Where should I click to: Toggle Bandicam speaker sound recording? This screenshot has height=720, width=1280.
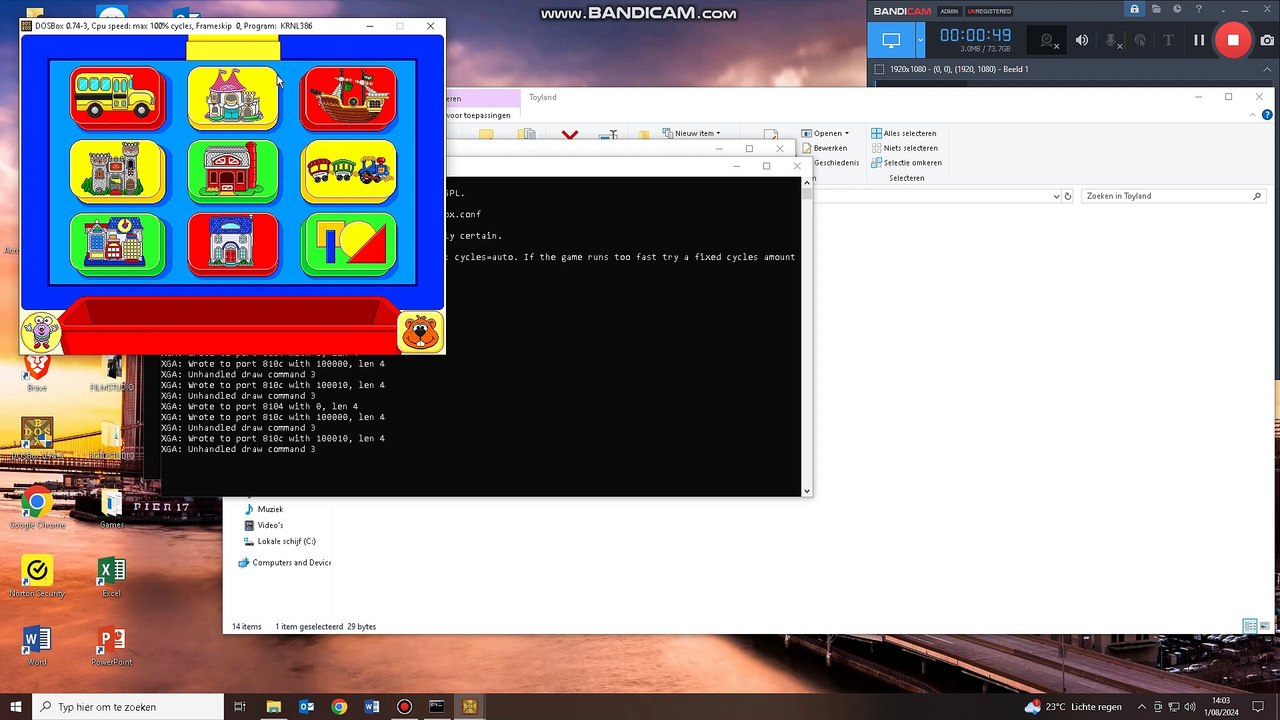1082,40
